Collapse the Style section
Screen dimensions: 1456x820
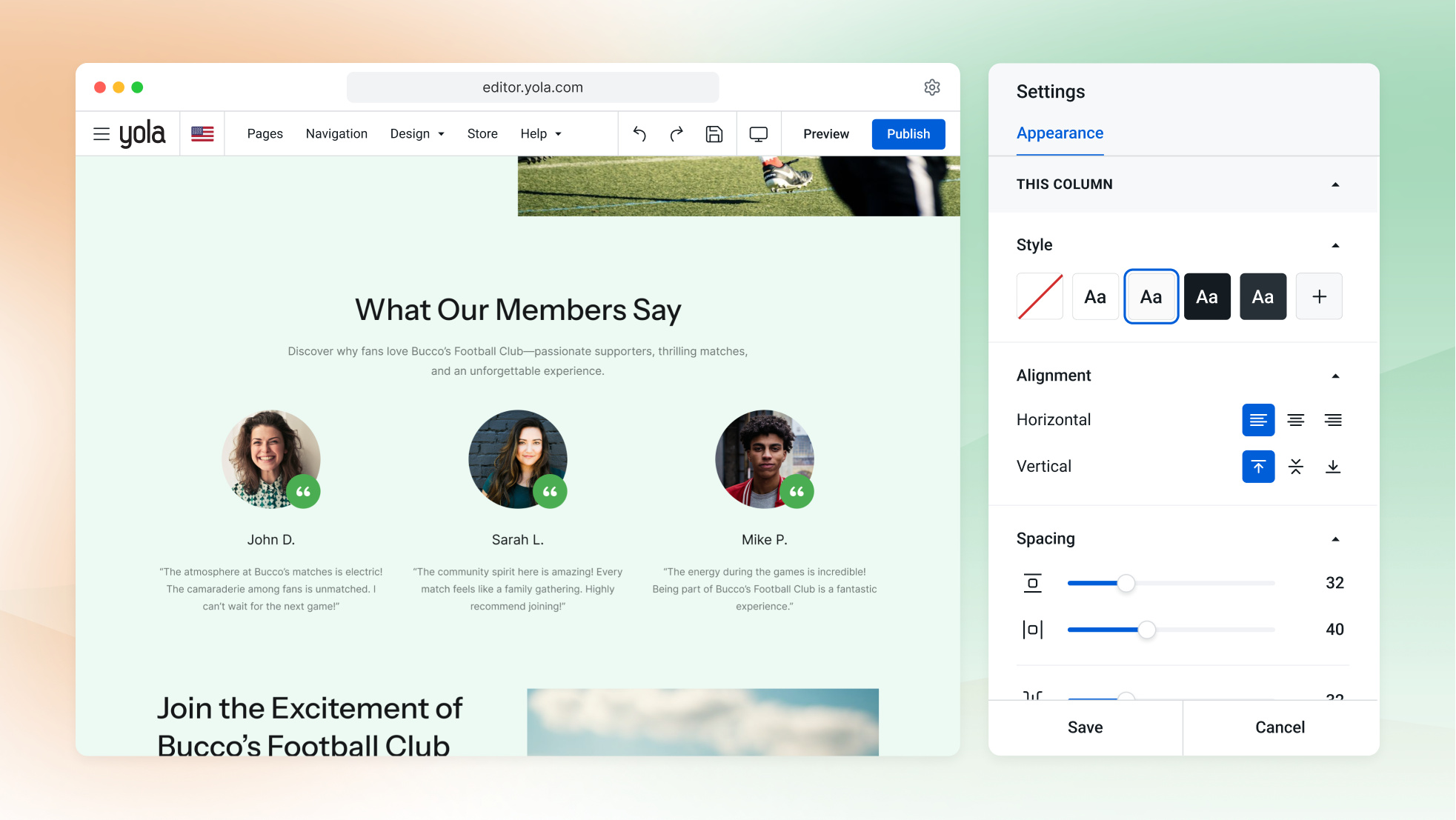coord(1335,245)
